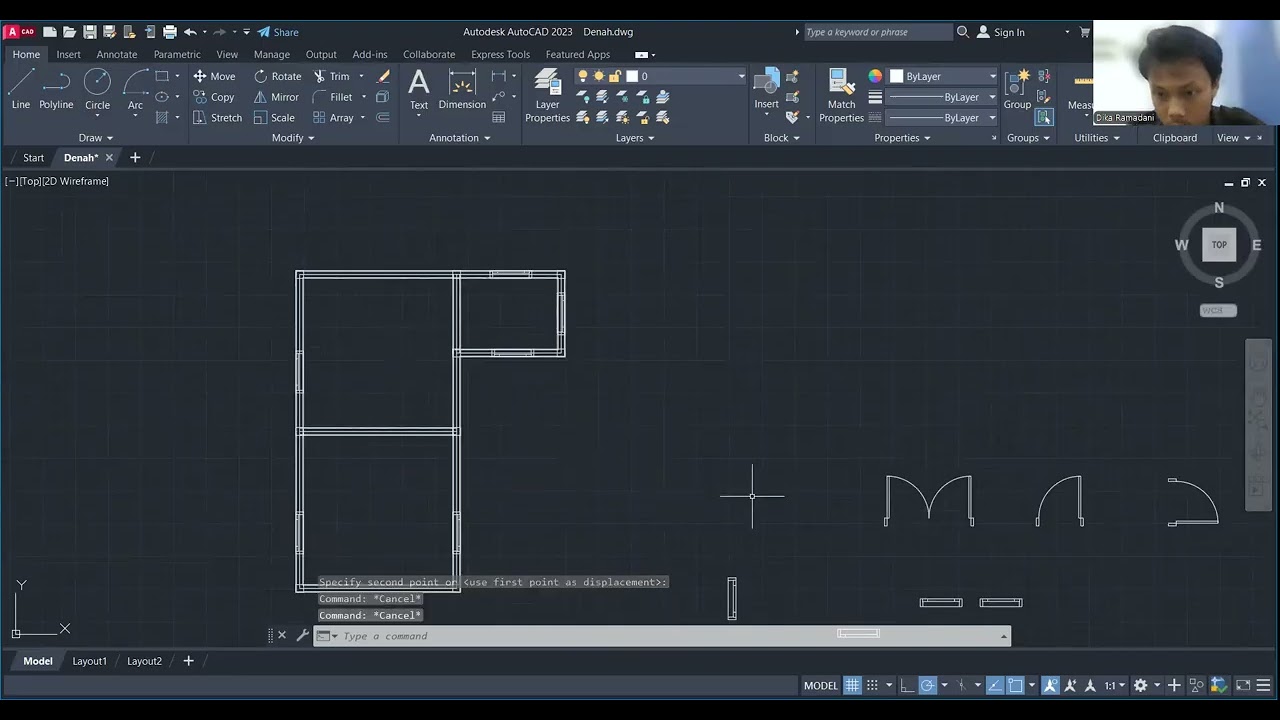Screen dimensions: 1280x720
Task: Click the Erase icon in Modify panel
Action: coord(383,76)
